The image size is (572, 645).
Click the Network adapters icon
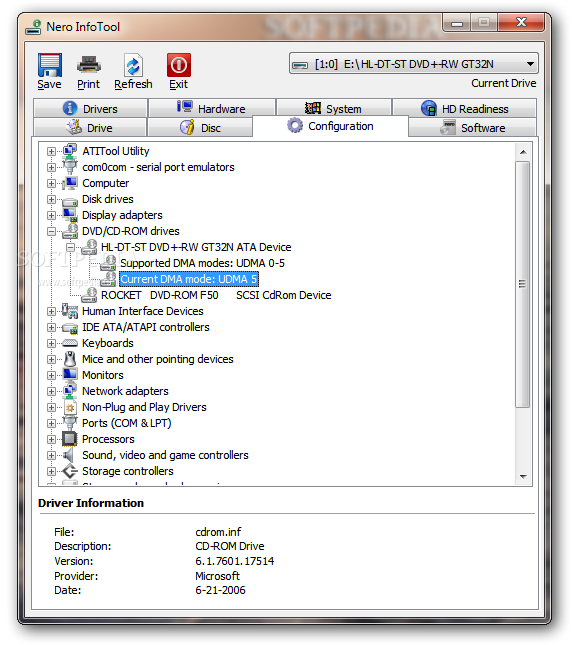click(x=70, y=391)
